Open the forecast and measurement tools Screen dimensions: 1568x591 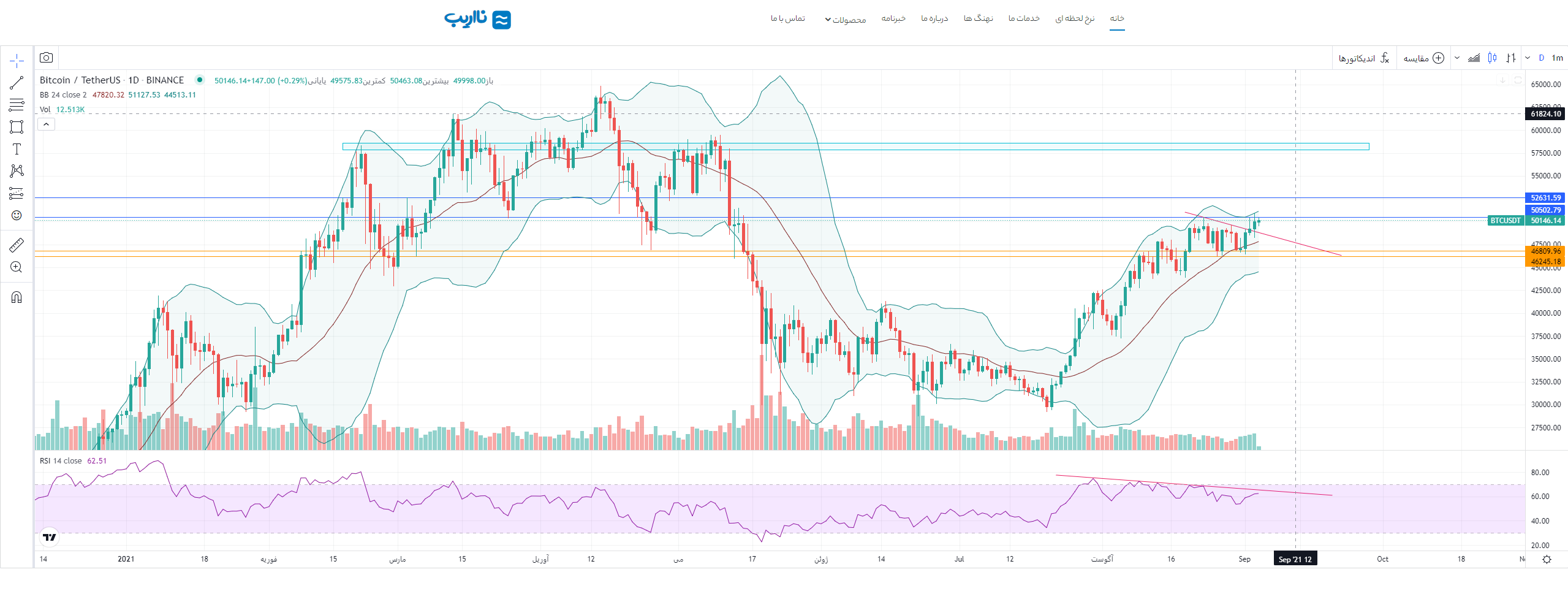click(17, 193)
